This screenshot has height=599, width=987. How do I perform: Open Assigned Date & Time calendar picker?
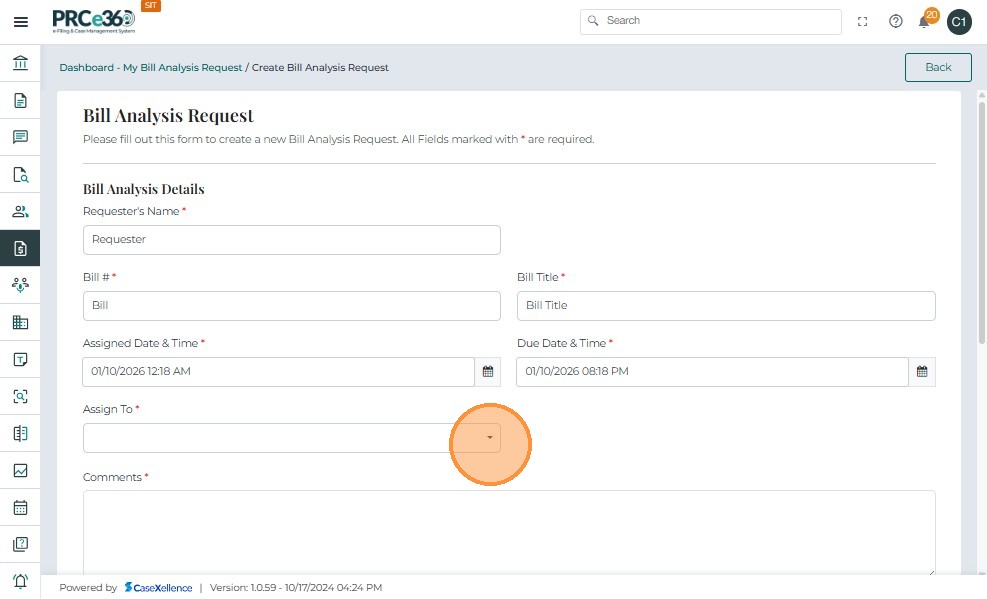488,372
